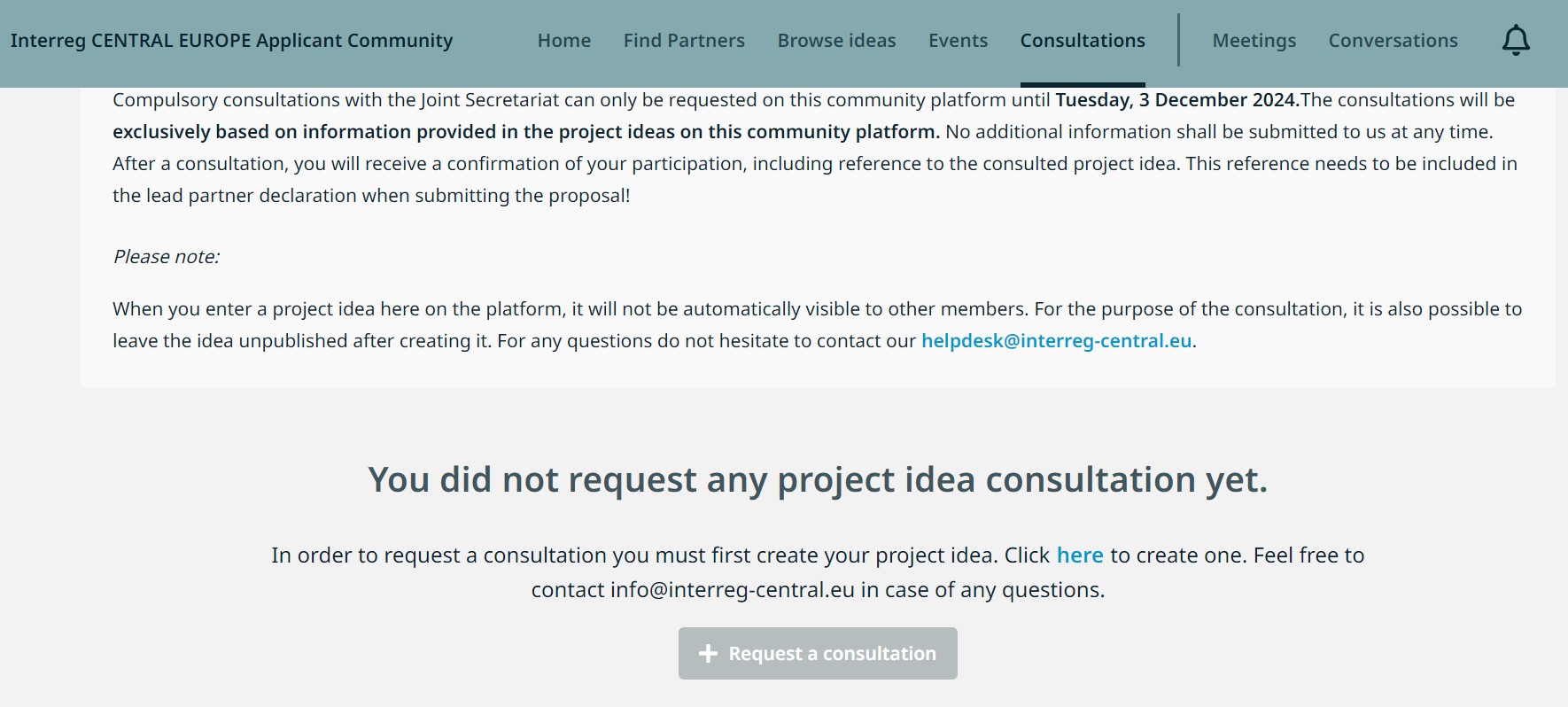This screenshot has width=1568, height=707.
Task: Click the helpdesk@interreg-central.eu email link
Action: click(x=1056, y=341)
